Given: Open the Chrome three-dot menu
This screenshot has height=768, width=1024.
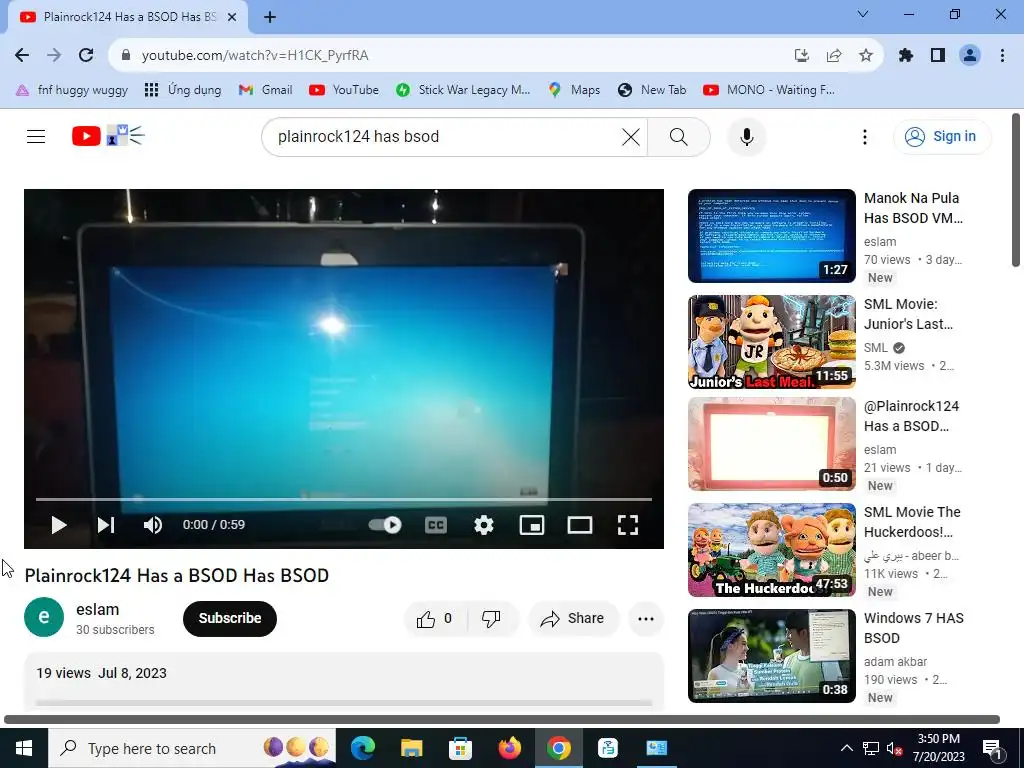Looking at the screenshot, I should point(1002,56).
